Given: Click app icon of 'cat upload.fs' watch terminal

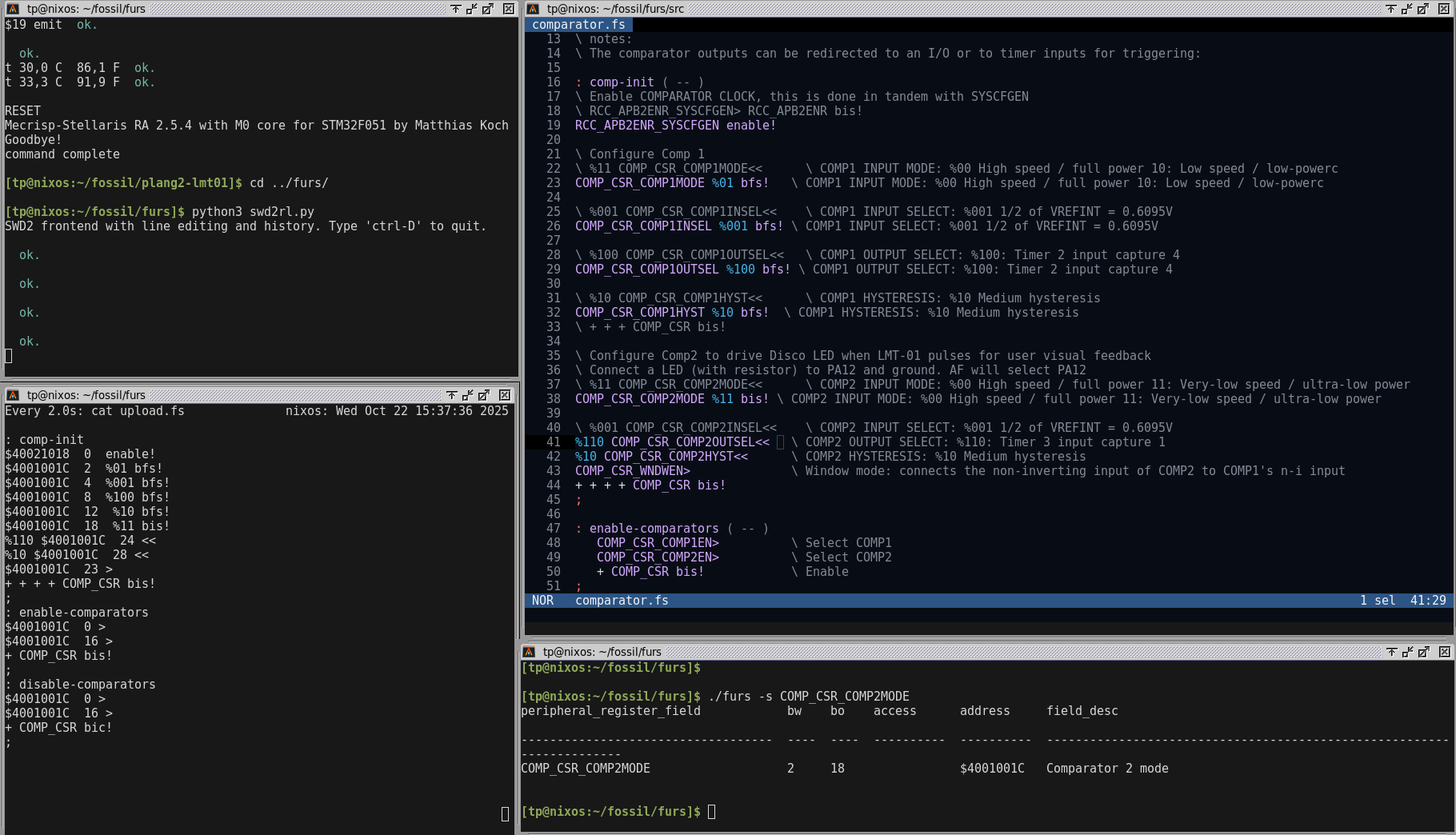Looking at the screenshot, I should (x=13, y=395).
